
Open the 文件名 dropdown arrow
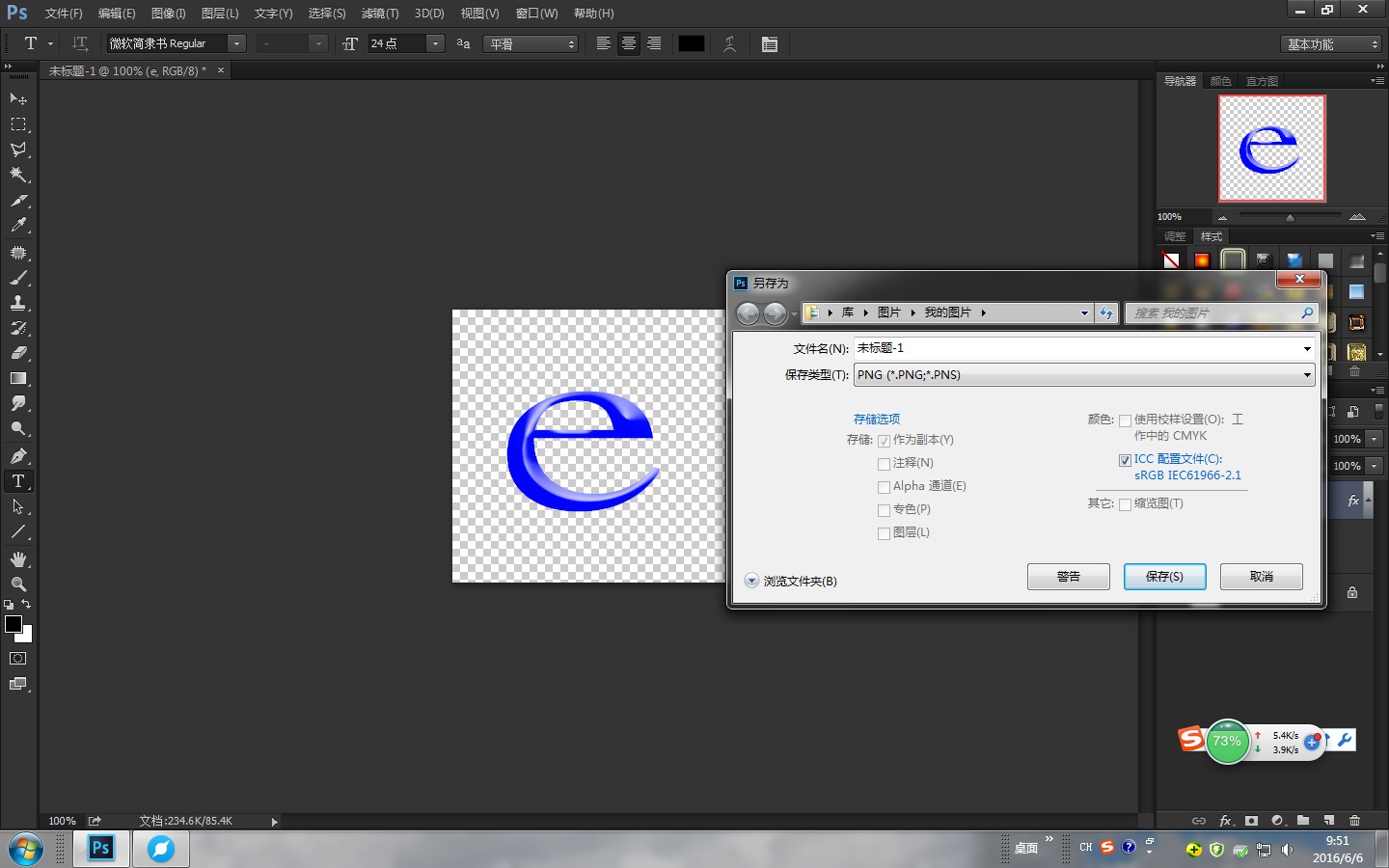coord(1307,349)
